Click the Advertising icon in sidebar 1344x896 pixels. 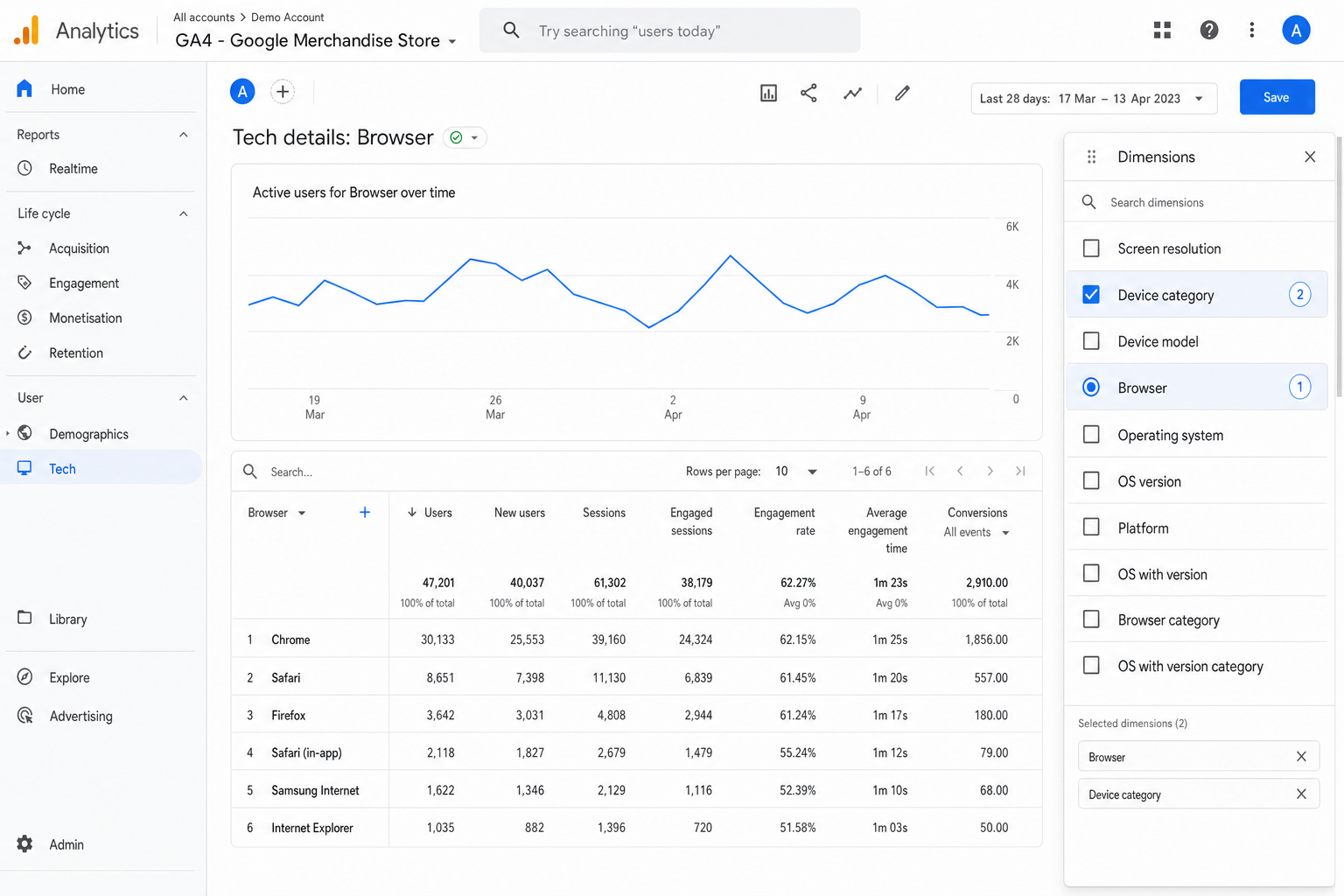(x=25, y=716)
